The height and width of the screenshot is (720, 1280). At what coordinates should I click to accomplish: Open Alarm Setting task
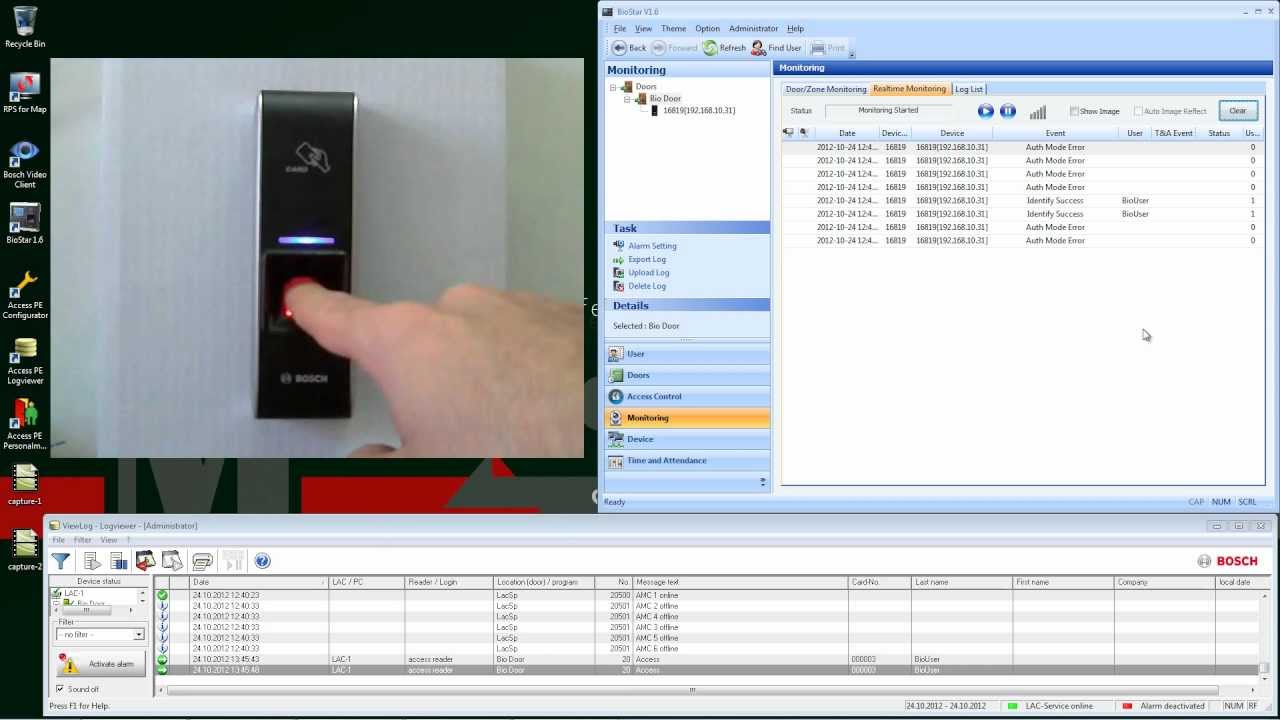pyautogui.click(x=645, y=246)
